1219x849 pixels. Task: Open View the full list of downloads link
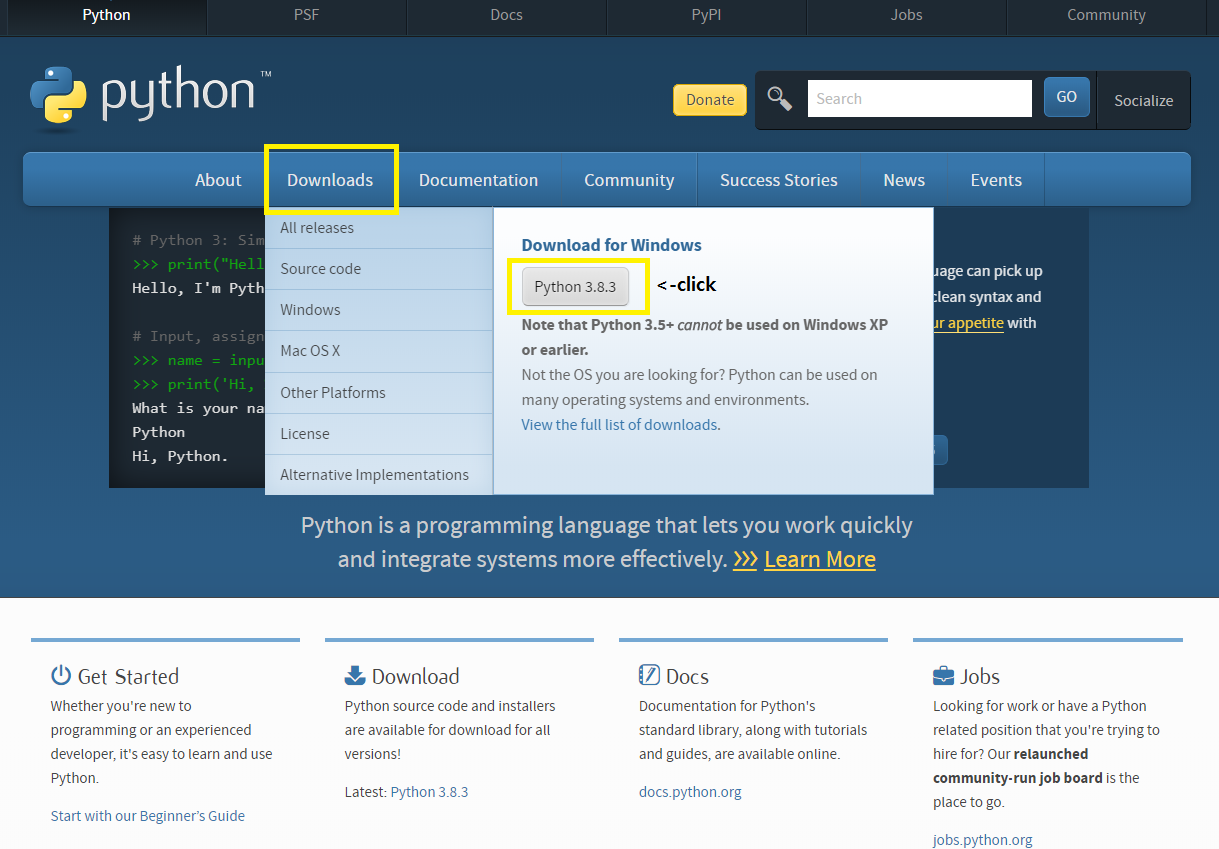(619, 425)
